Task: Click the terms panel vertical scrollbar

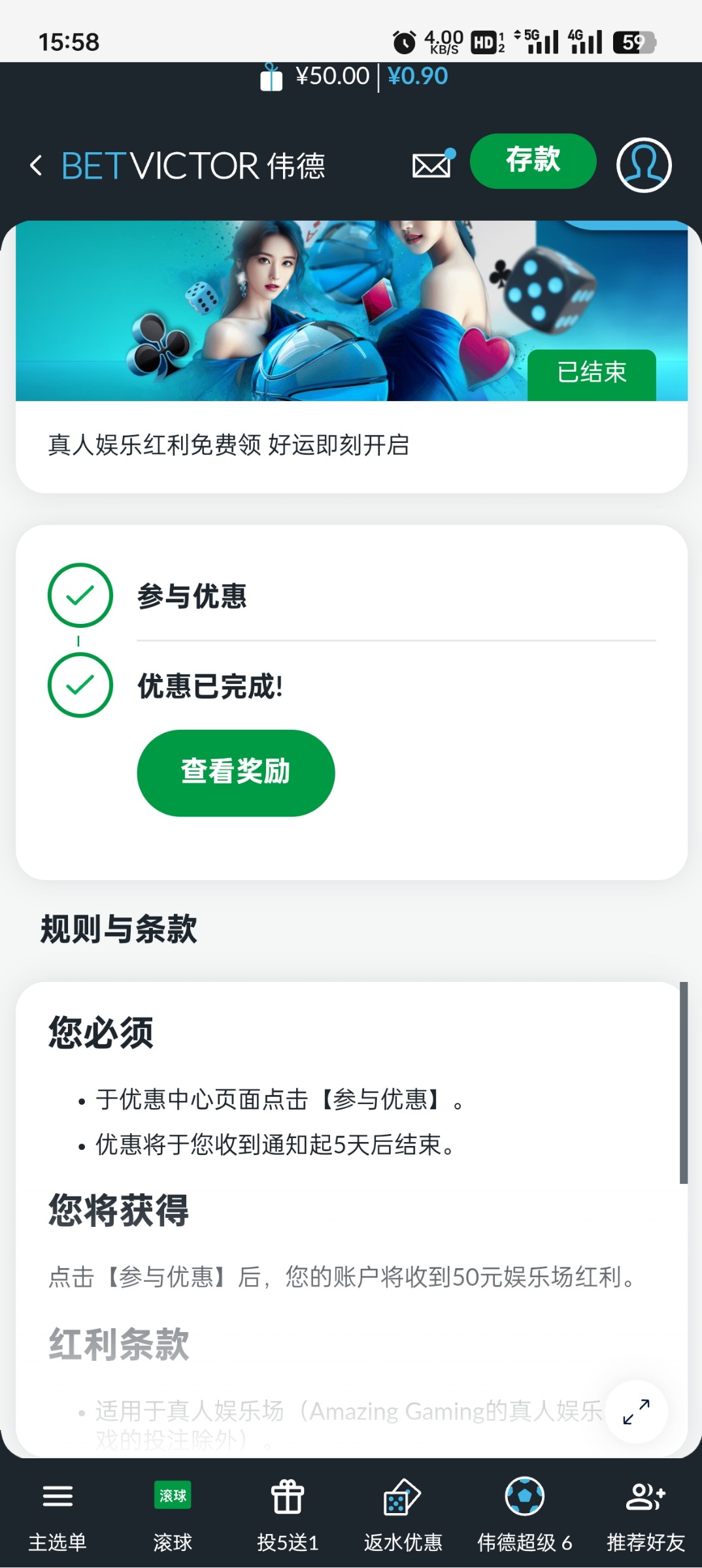Action: click(x=683, y=1082)
